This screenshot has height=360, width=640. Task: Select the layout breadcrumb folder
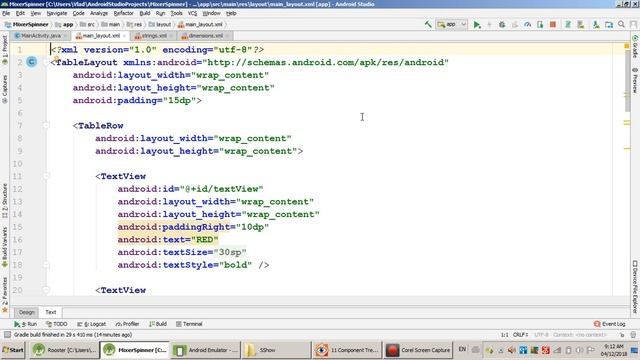point(160,24)
